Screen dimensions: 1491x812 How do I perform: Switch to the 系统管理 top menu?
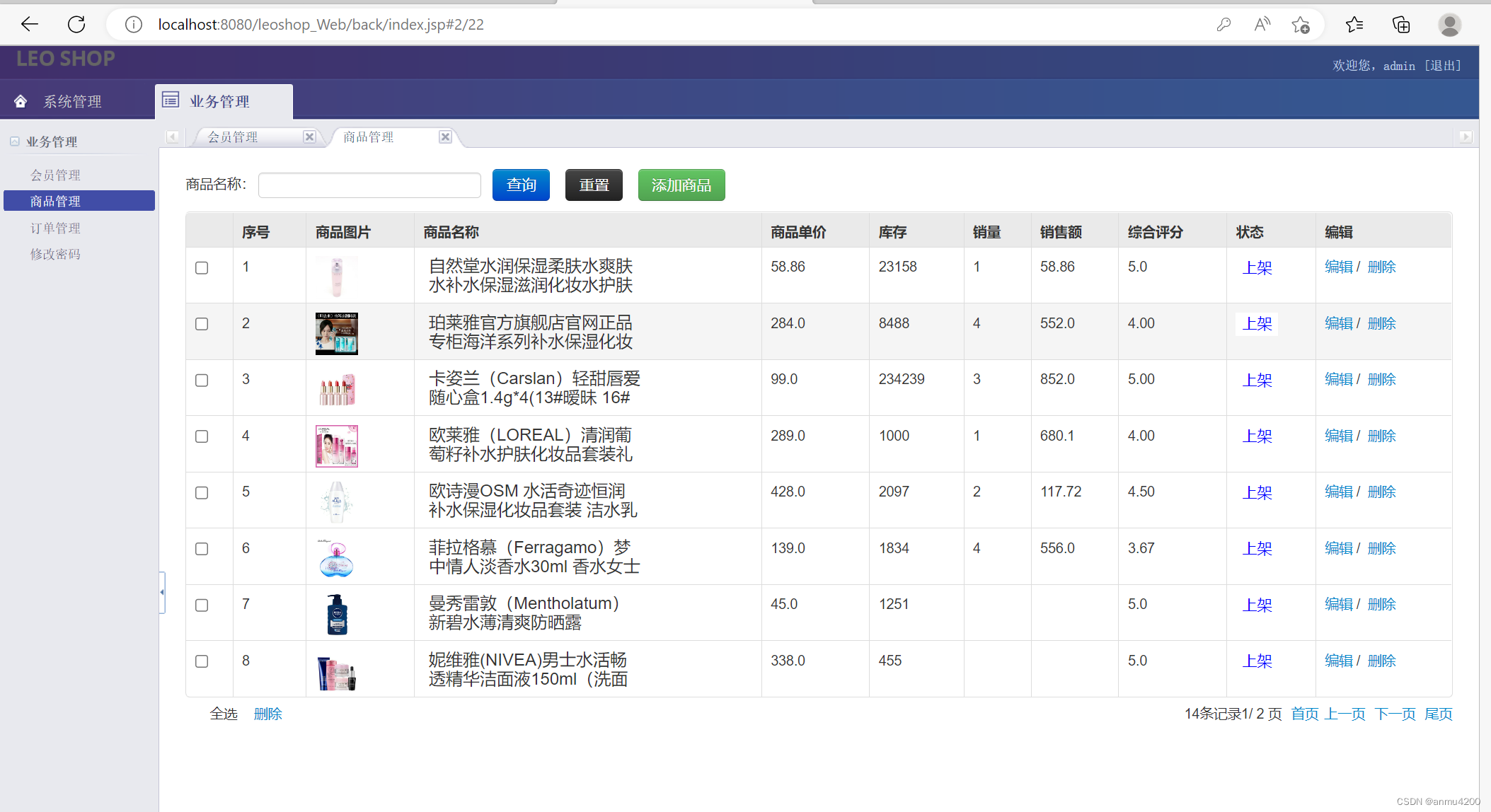72,101
